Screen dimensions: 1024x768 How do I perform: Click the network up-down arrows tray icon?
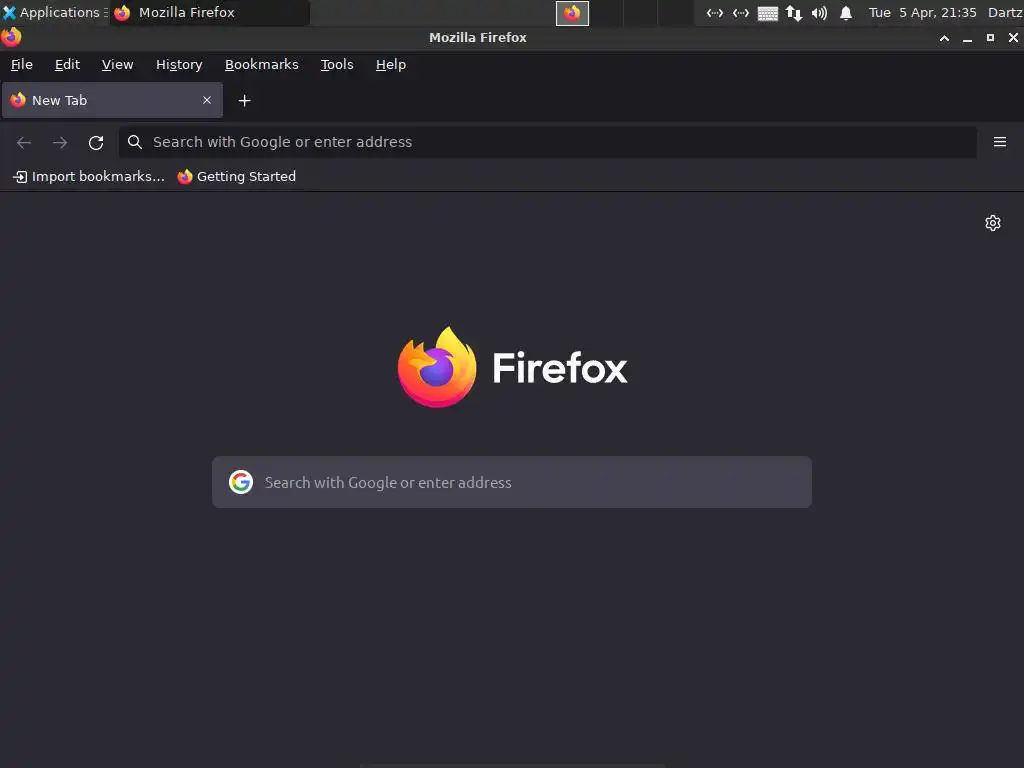pos(793,13)
